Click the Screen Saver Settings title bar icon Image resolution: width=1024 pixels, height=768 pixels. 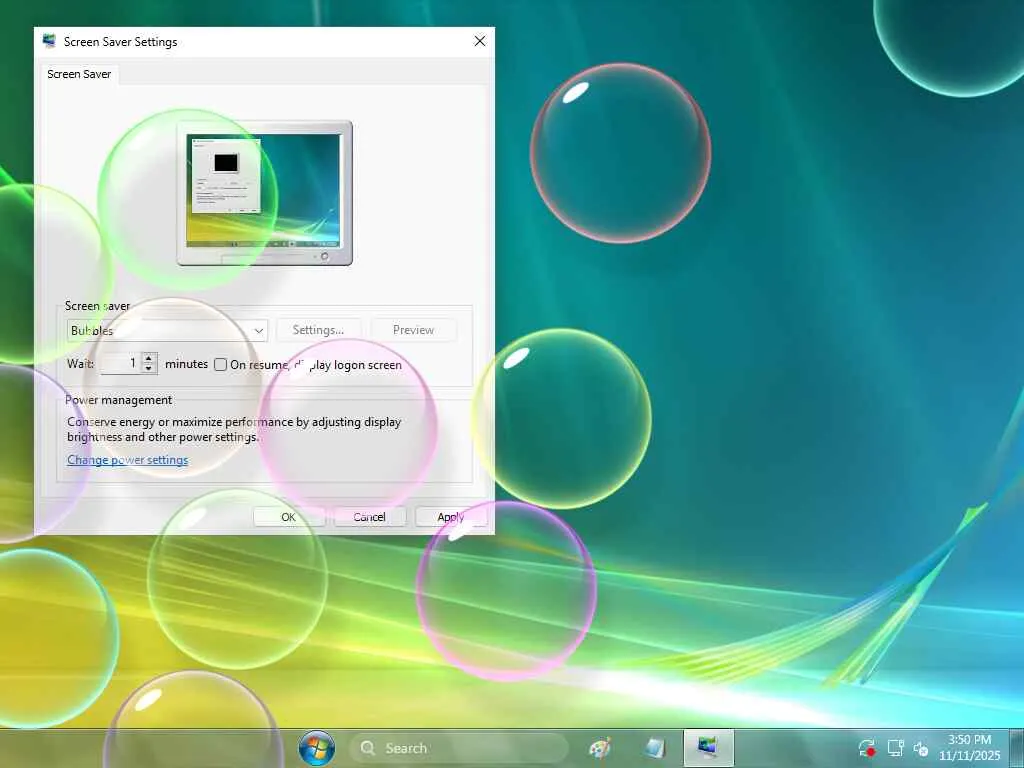49,41
